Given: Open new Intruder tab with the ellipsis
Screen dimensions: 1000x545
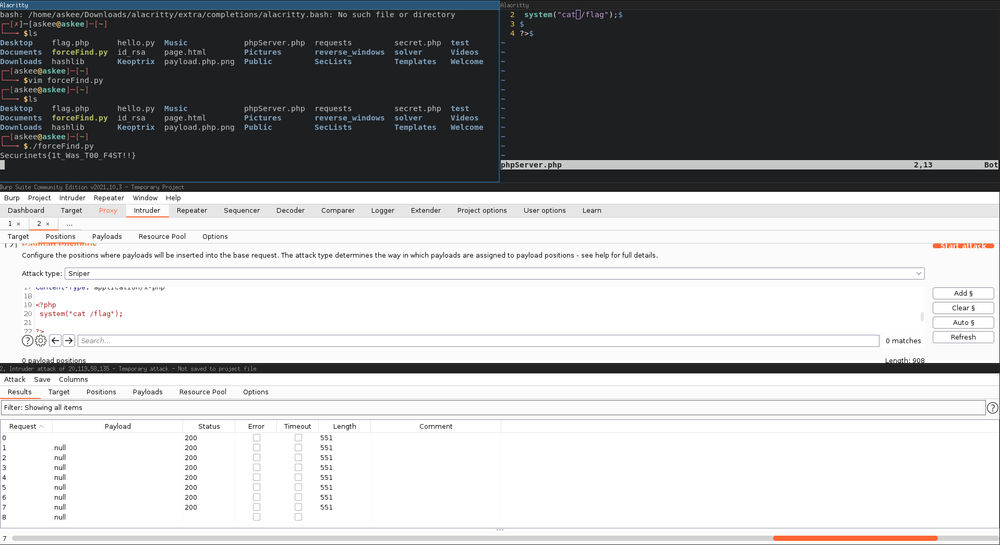Looking at the screenshot, I should (x=70, y=224).
